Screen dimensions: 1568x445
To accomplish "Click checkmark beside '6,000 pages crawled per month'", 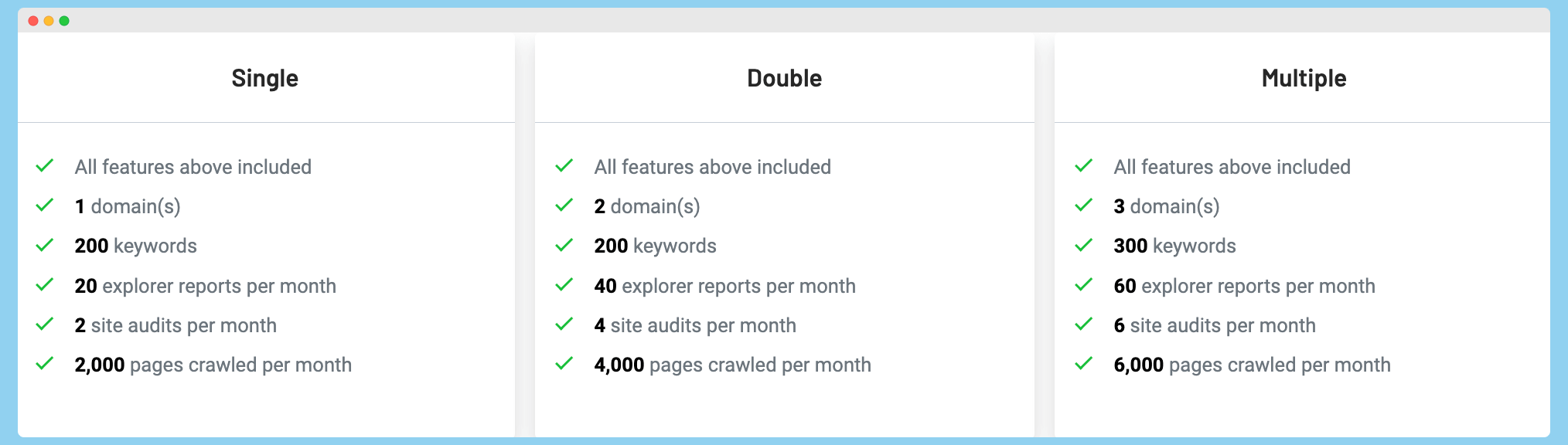I will [1084, 363].
